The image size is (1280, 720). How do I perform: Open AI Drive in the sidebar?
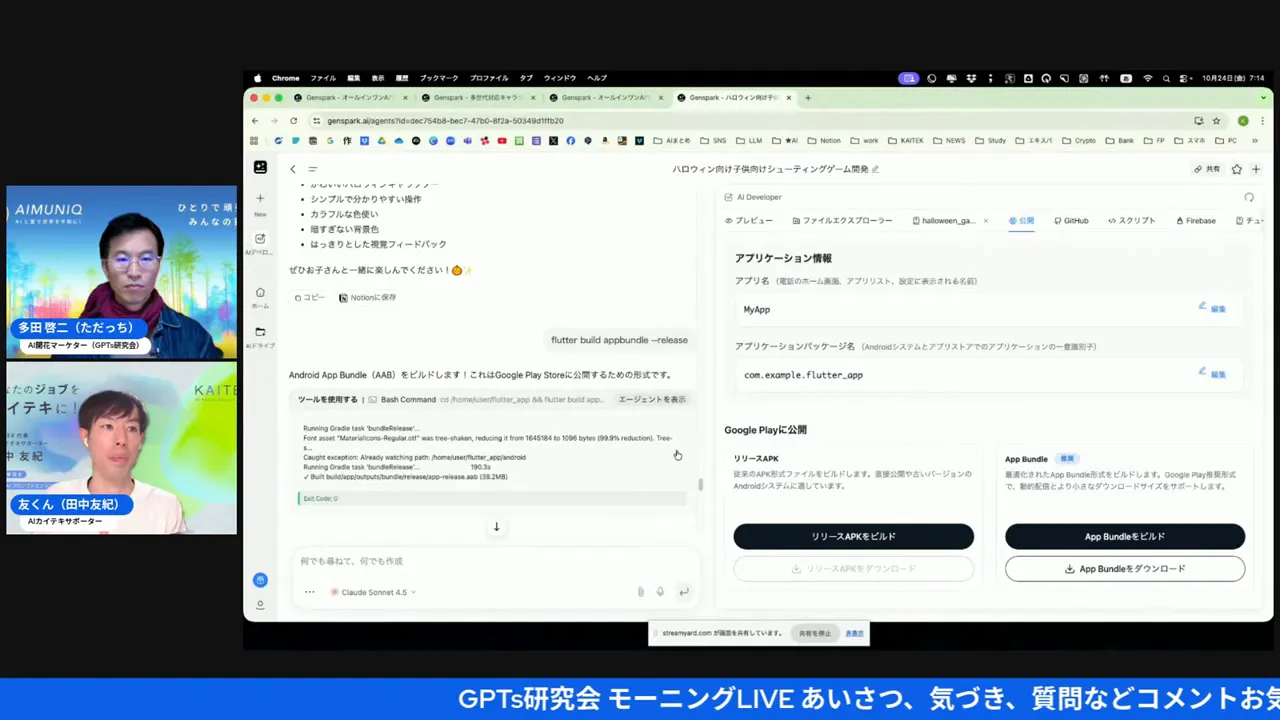click(x=260, y=332)
